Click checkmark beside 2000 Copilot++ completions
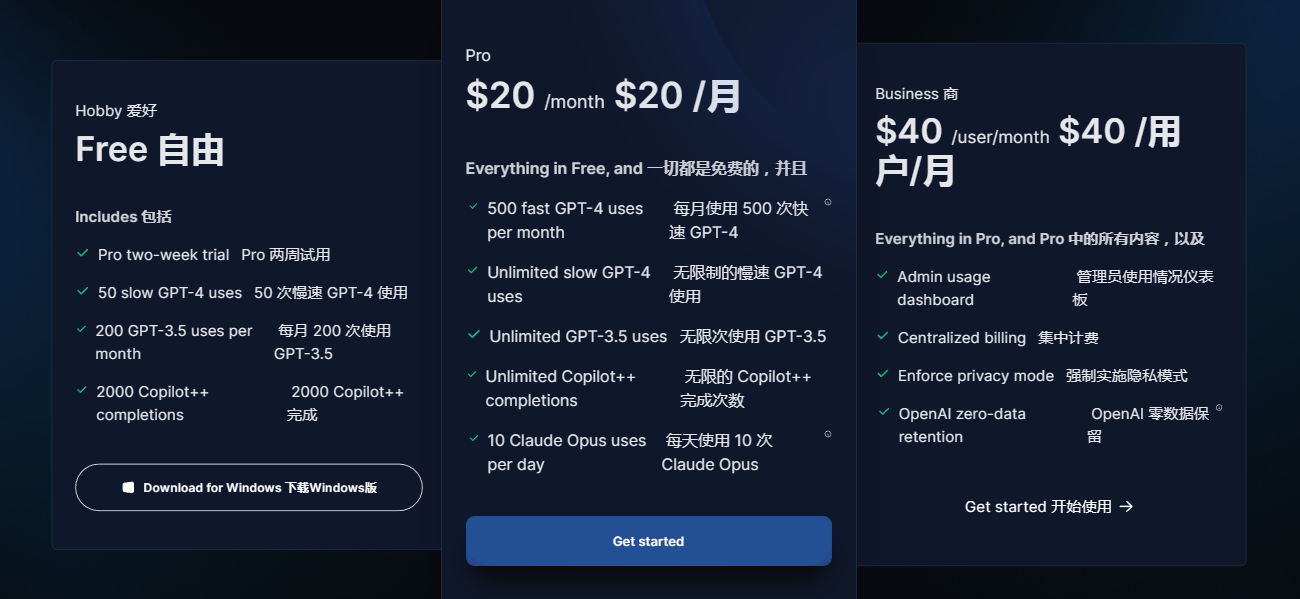1300x599 pixels. [83, 390]
